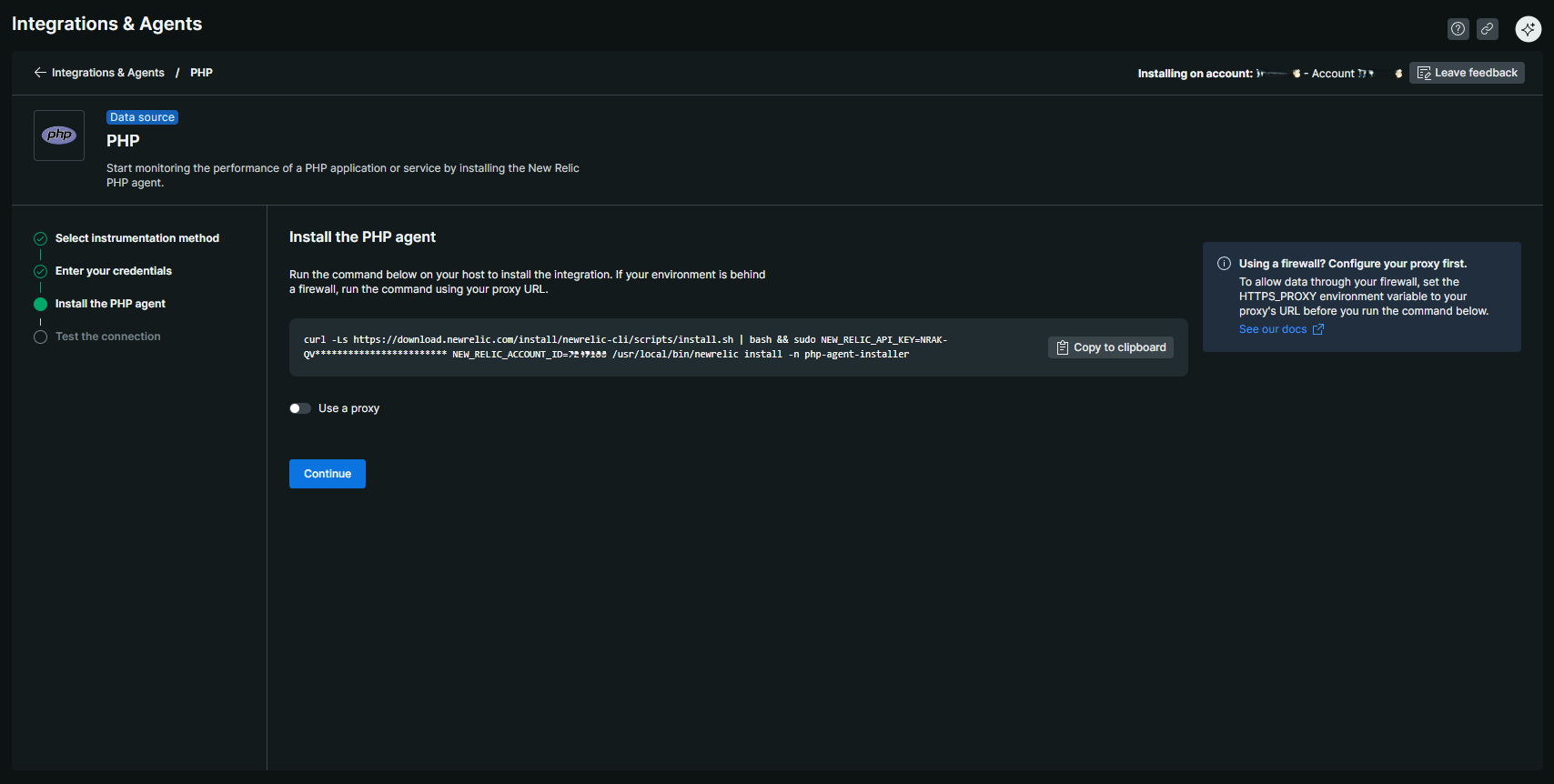Go to Integrations & Agents breadcrumb
The image size is (1554, 784).
(107, 73)
